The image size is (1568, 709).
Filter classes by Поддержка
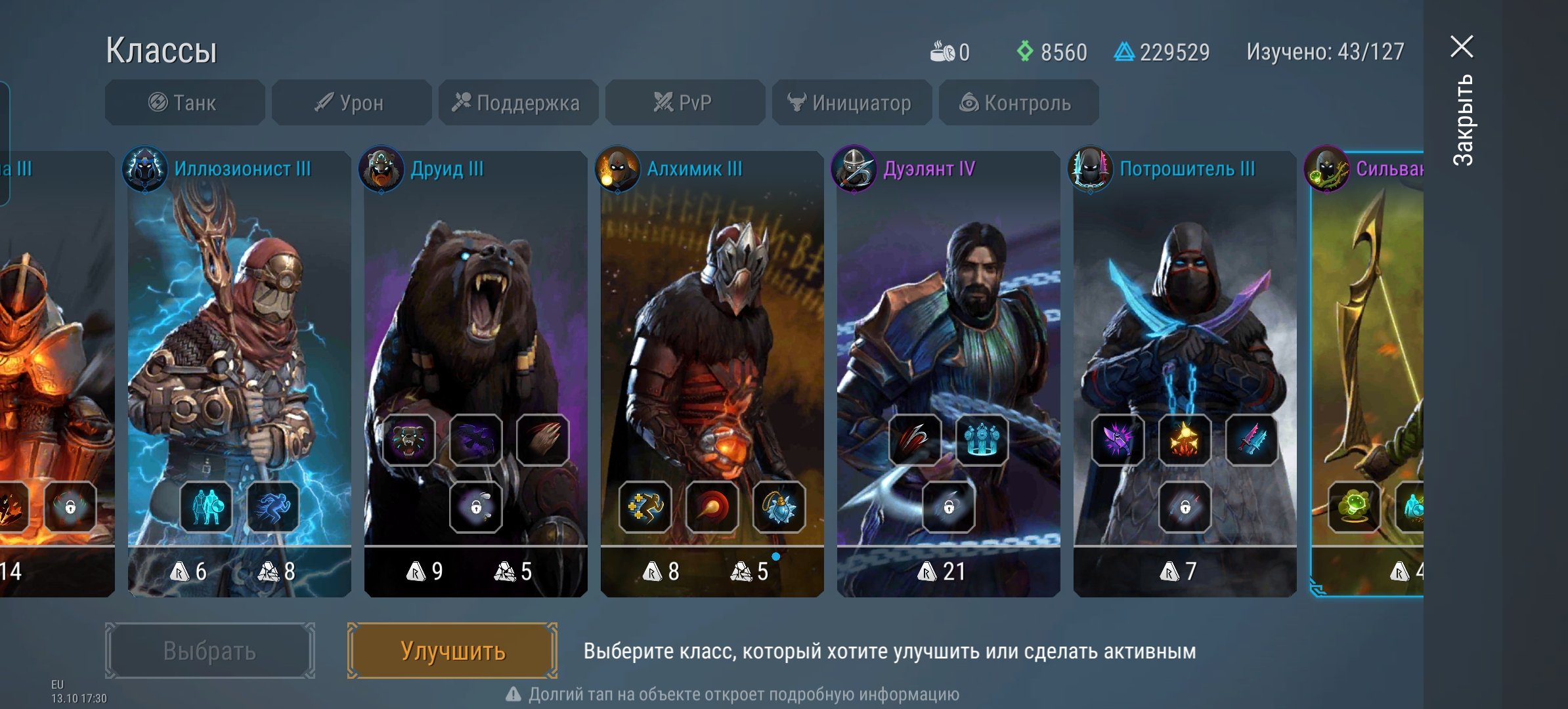[519, 102]
